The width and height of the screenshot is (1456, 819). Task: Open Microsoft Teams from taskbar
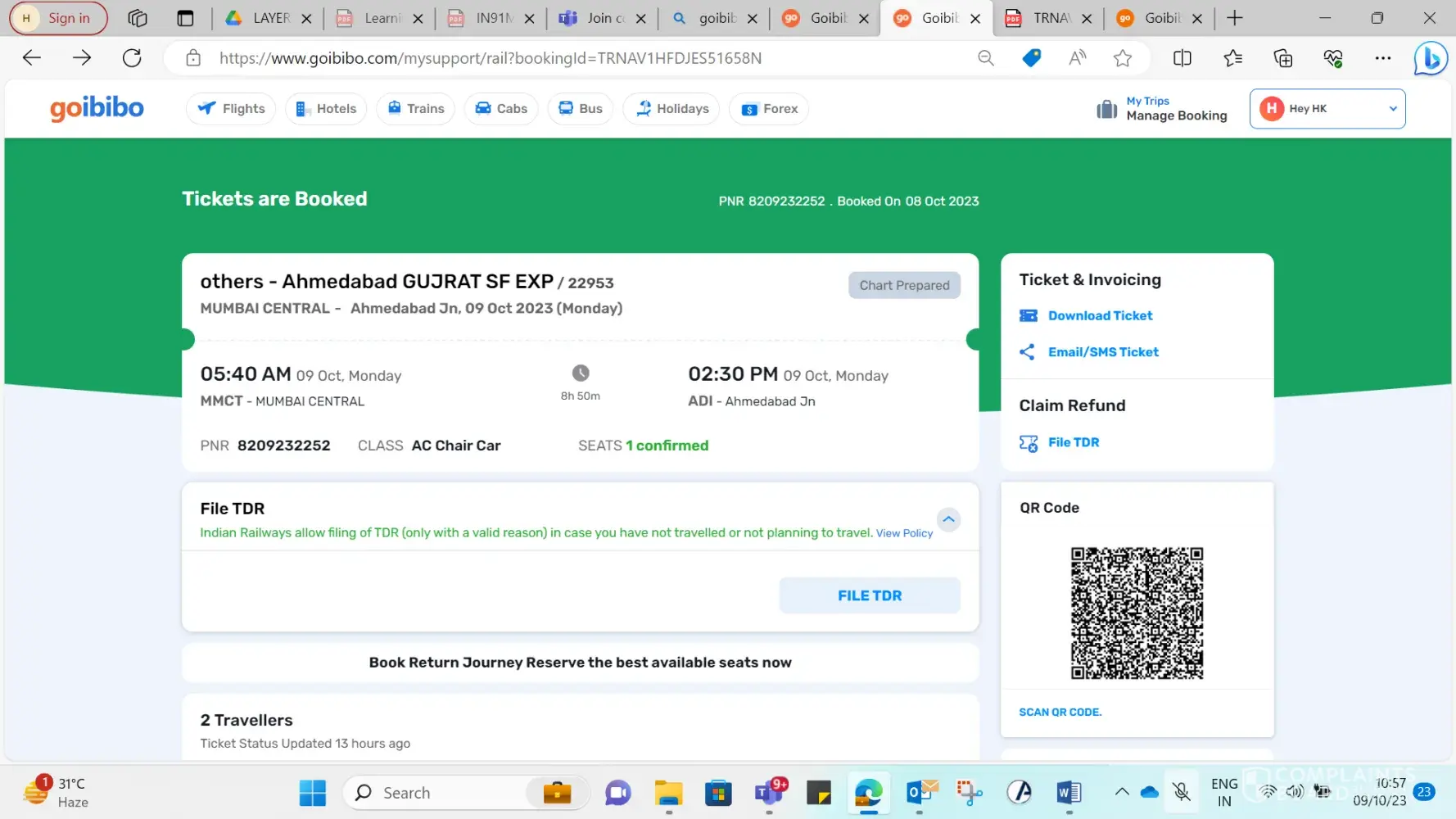[x=769, y=793]
